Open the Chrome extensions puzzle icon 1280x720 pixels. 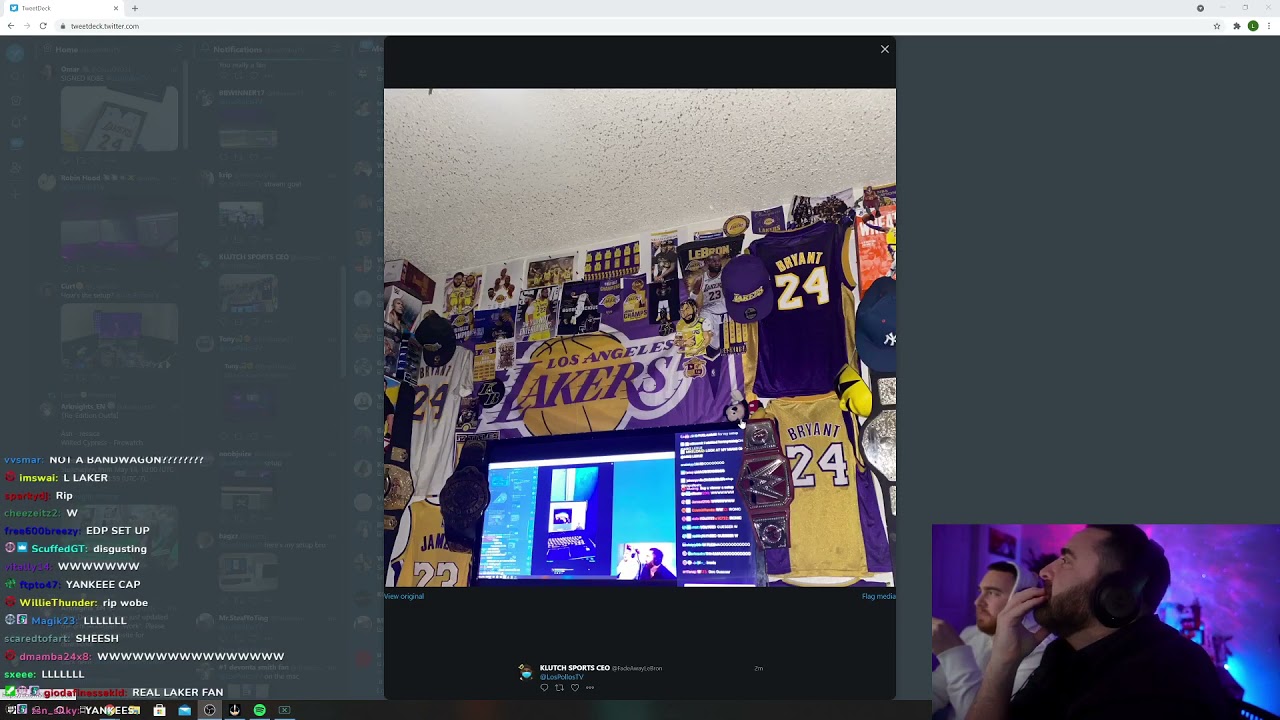tap(1237, 26)
